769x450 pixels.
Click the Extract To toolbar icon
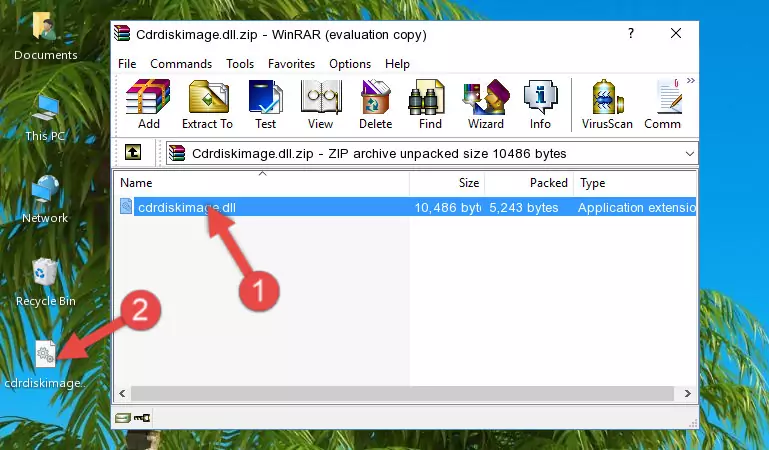(x=207, y=104)
